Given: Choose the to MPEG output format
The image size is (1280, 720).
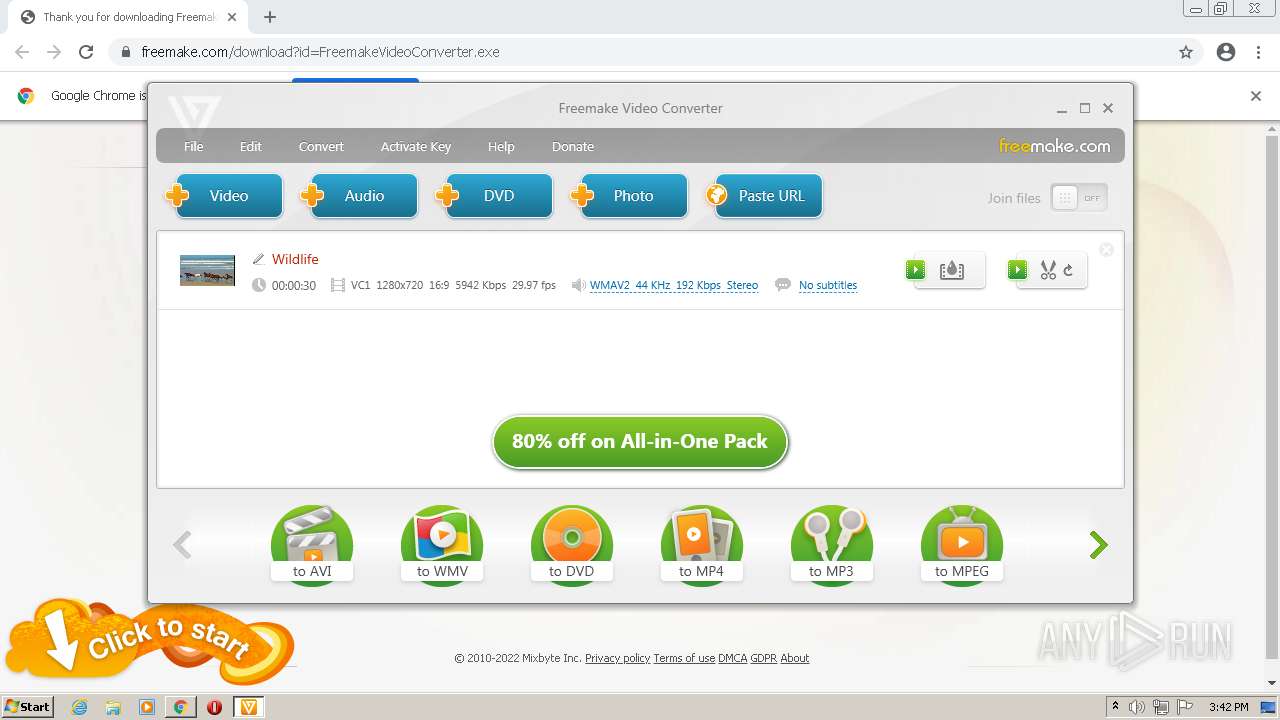Looking at the screenshot, I should click(x=962, y=545).
